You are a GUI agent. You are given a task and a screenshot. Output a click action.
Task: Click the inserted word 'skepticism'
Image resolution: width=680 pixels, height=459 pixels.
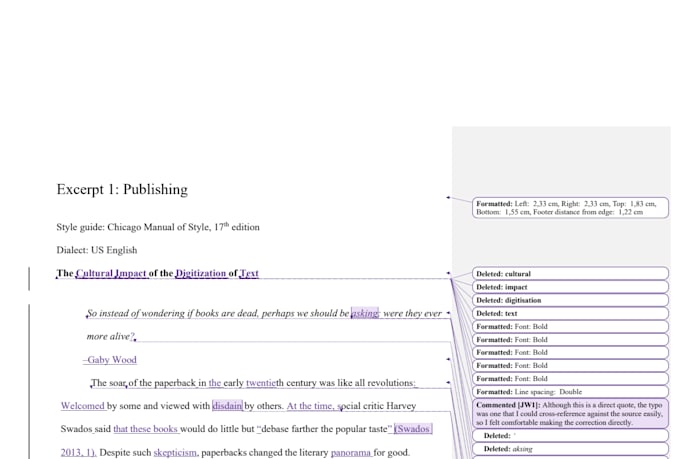[x=175, y=452]
